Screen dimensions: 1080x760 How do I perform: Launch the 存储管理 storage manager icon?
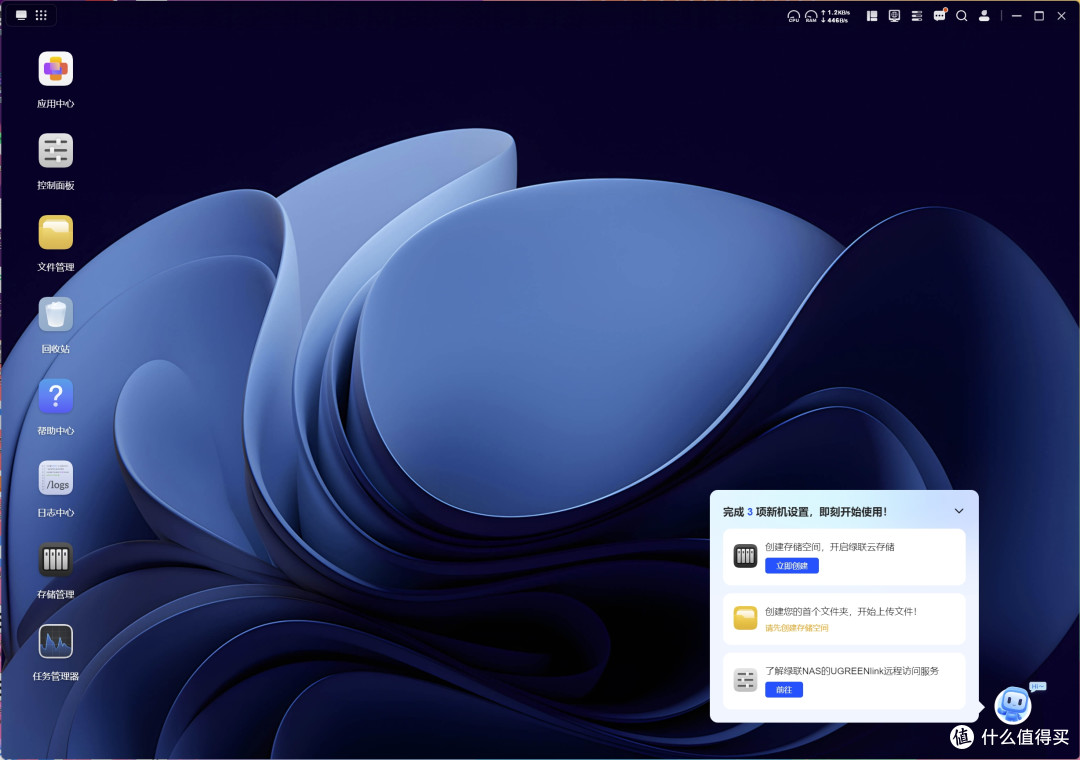pyautogui.click(x=56, y=559)
